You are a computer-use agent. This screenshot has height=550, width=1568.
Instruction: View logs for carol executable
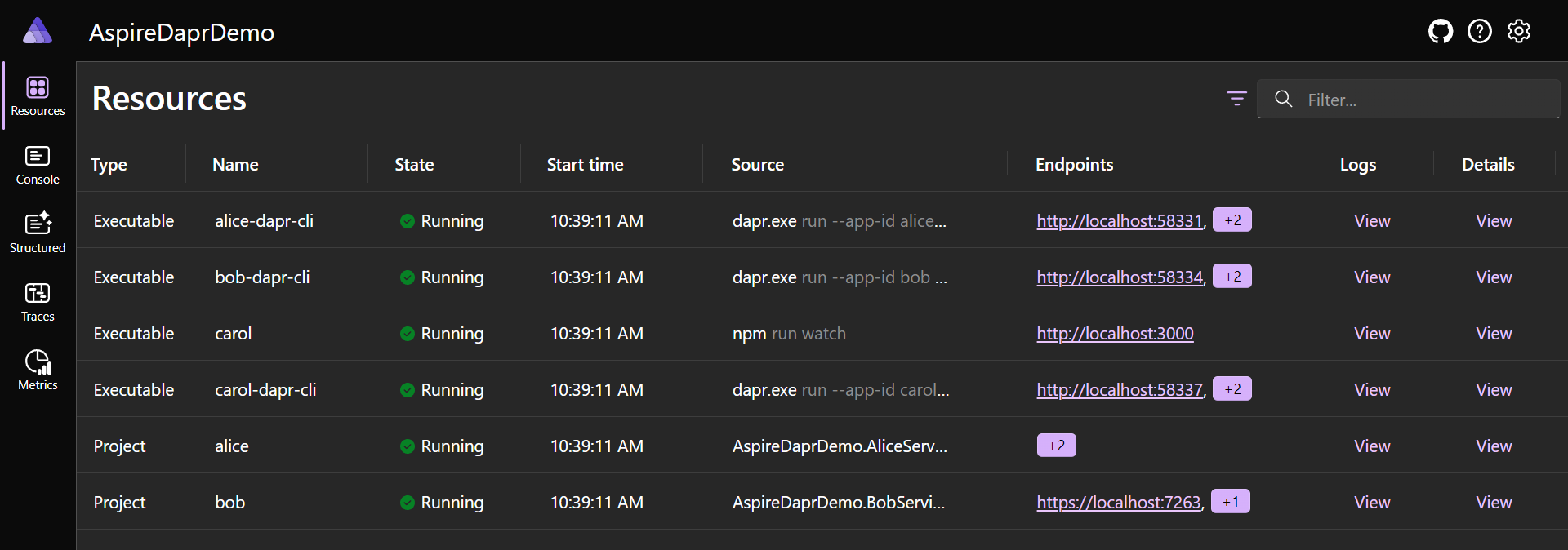coord(1372,334)
